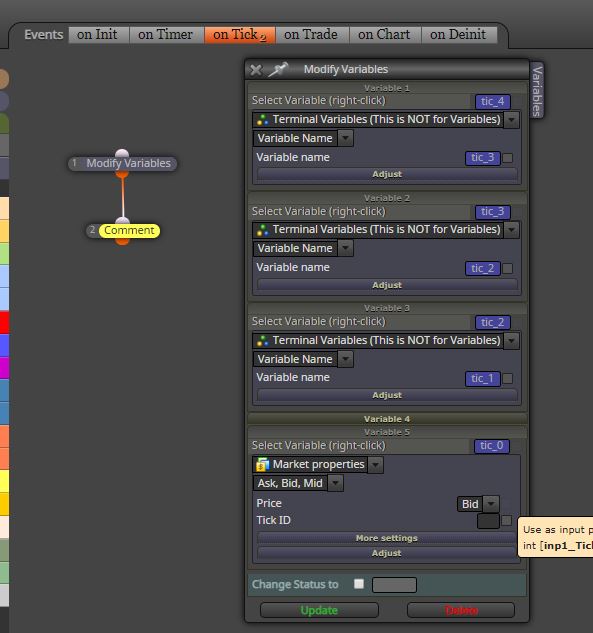Click the tic_1 Variable name value in Variable 3

click(x=483, y=379)
